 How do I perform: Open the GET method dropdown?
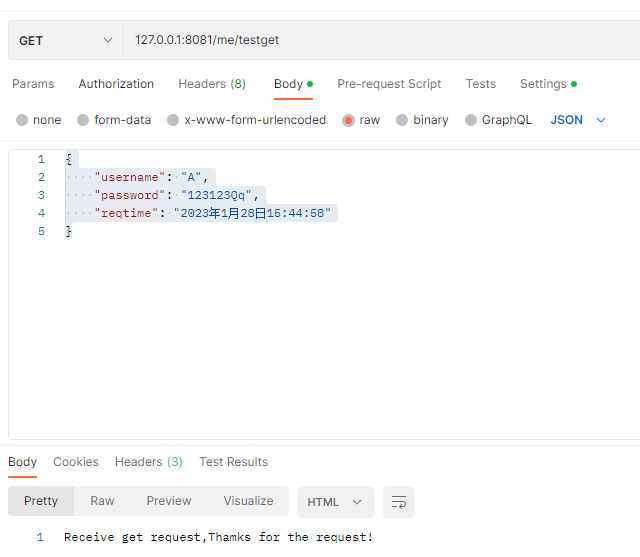tap(65, 40)
